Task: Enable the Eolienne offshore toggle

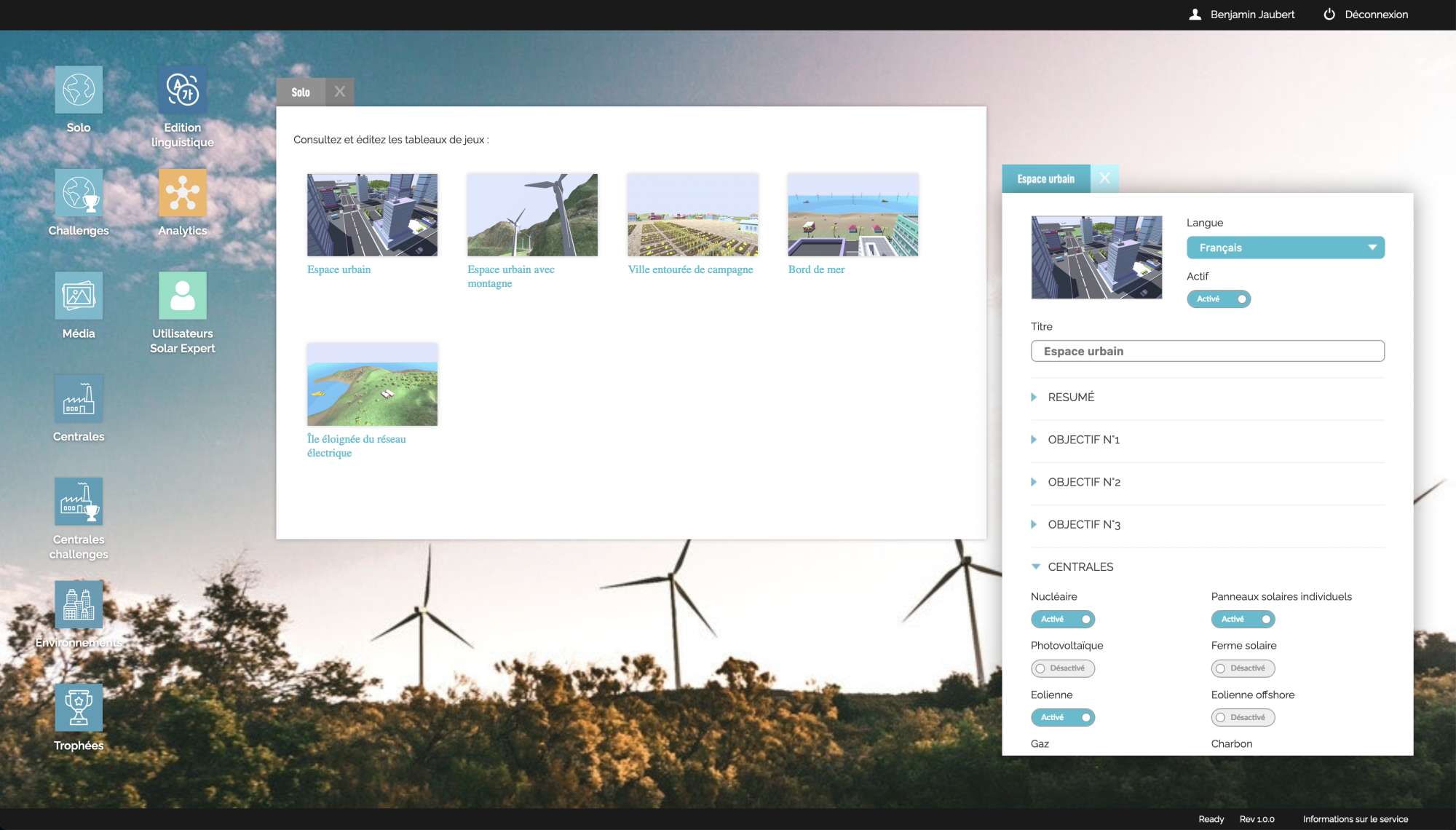Action: point(1243,717)
